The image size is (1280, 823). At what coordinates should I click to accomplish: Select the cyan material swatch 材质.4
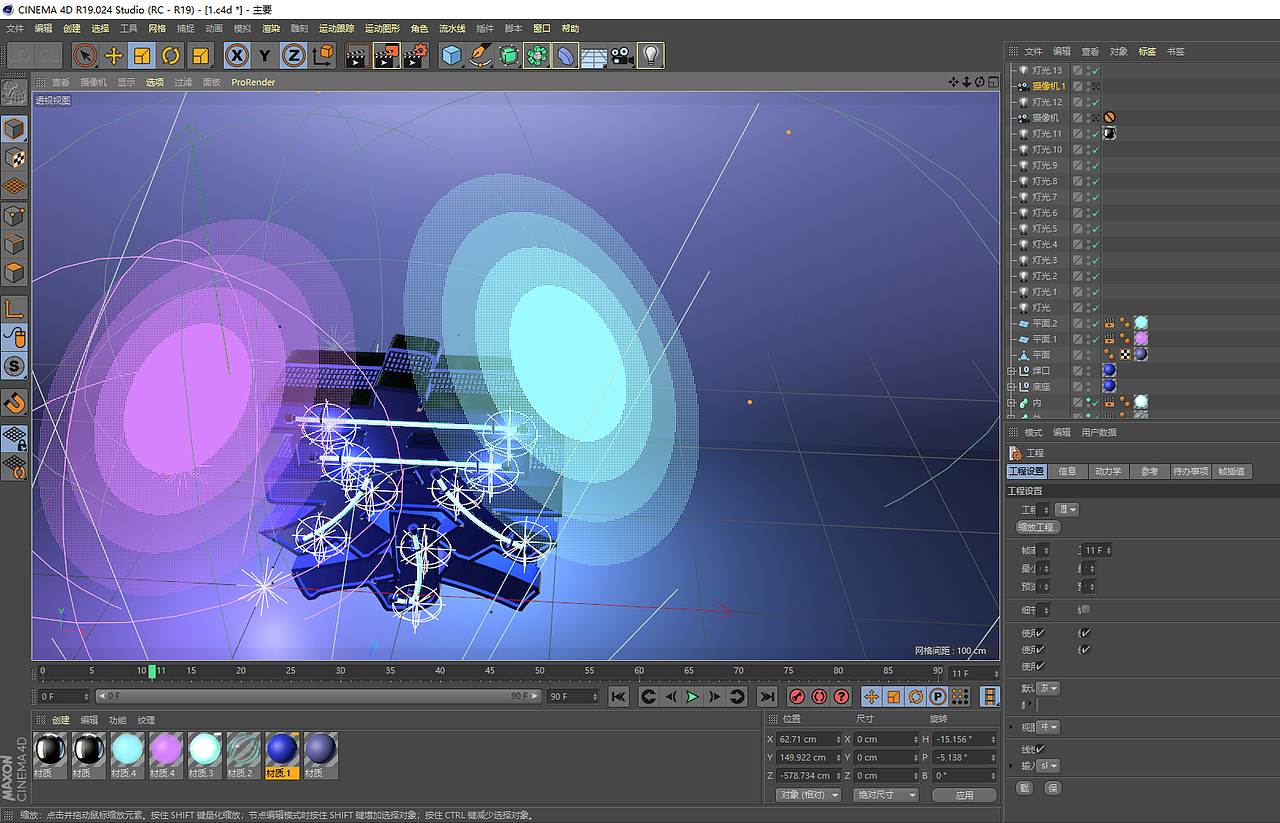(128, 755)
